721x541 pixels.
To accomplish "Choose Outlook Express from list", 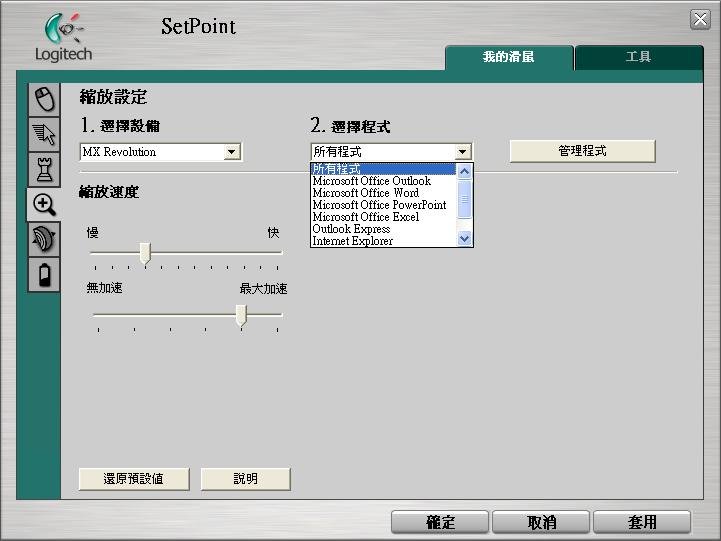I will [383, 229].
